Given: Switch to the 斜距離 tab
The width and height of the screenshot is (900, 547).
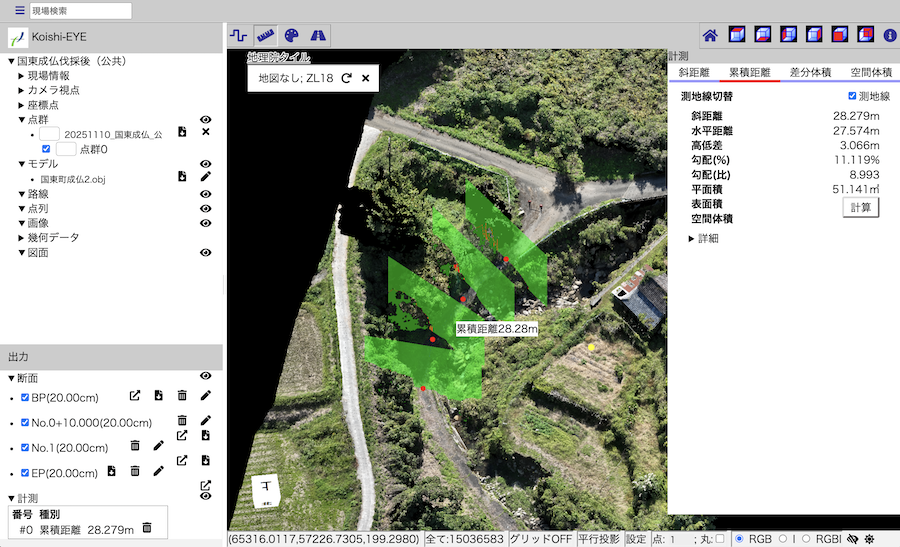Looking at the screenshot, I should click(x=693, y=72).
